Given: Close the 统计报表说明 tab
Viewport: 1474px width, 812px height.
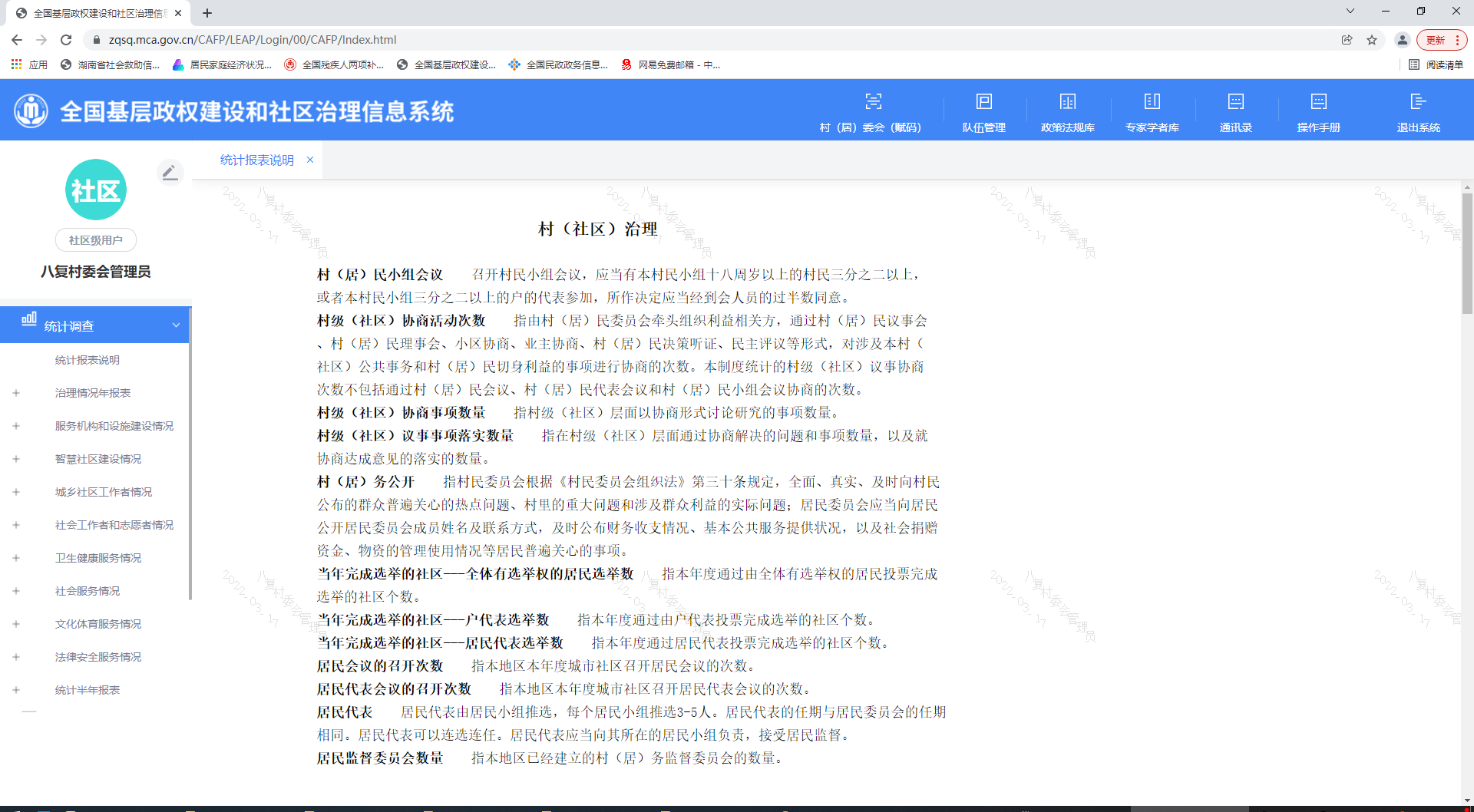Looking at the screenshot, I should tap(310, 160).
